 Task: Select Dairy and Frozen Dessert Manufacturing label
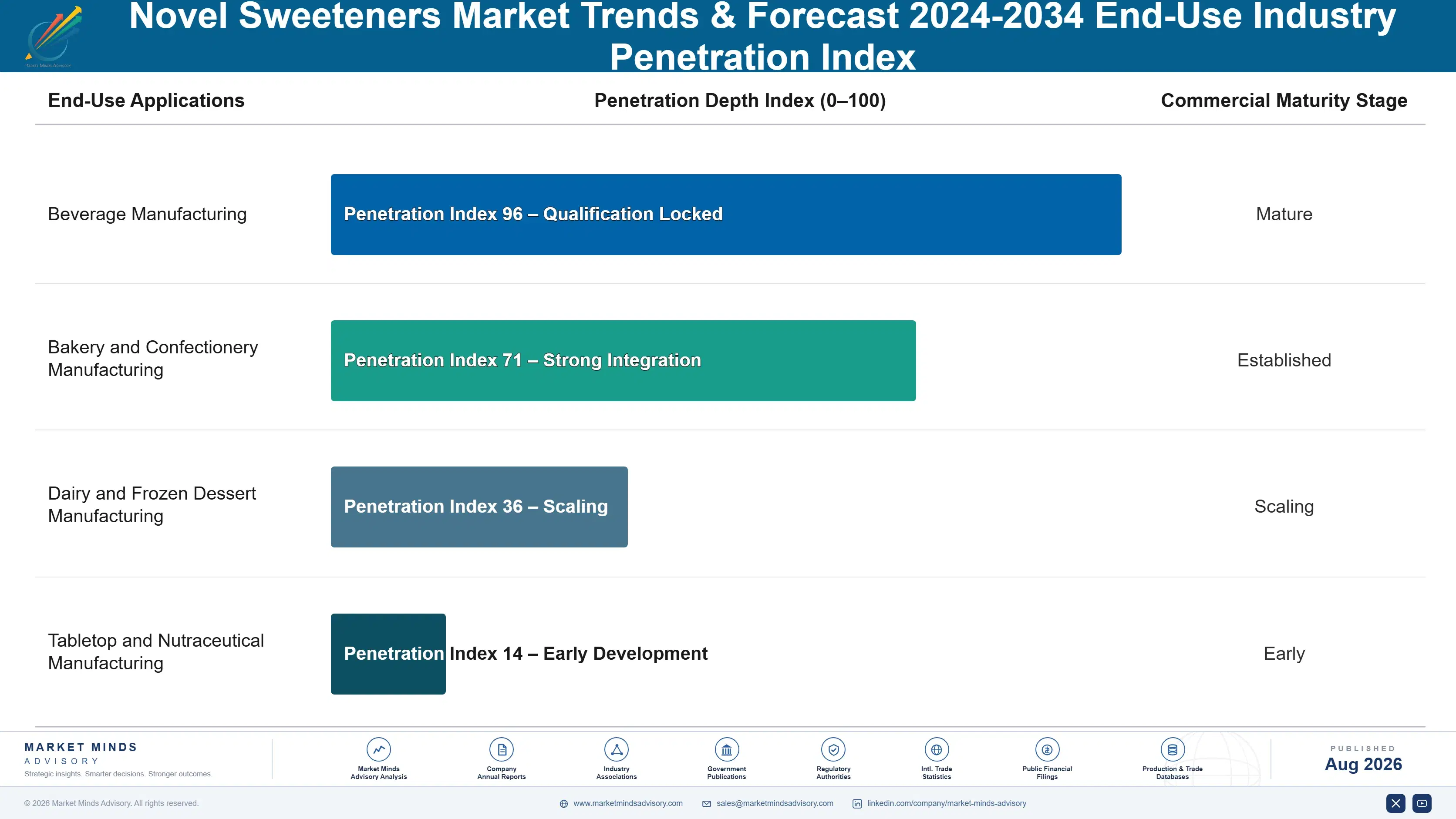[x=152, y=504]
